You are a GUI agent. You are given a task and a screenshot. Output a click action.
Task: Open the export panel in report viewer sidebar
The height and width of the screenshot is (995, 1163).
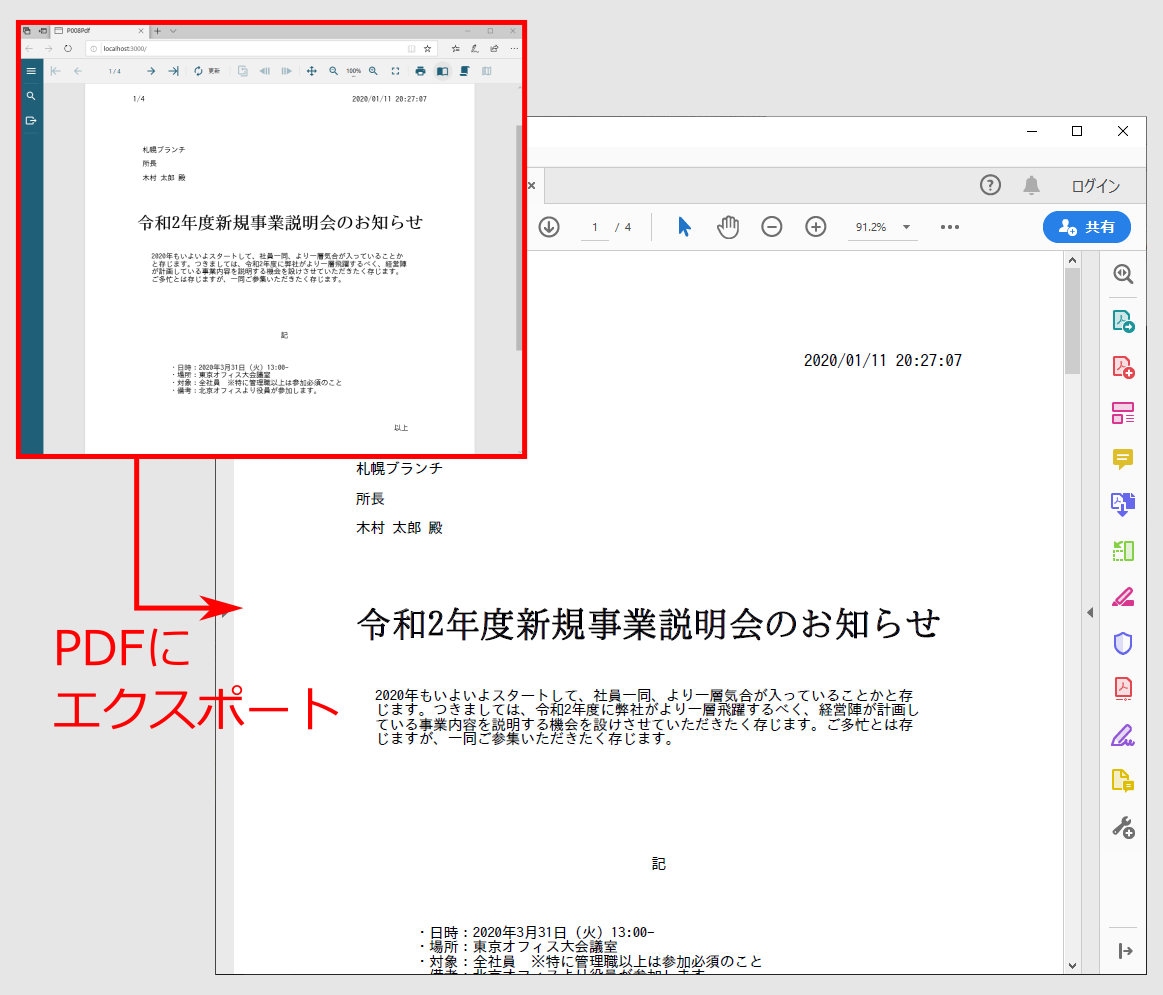click(31, 120)
